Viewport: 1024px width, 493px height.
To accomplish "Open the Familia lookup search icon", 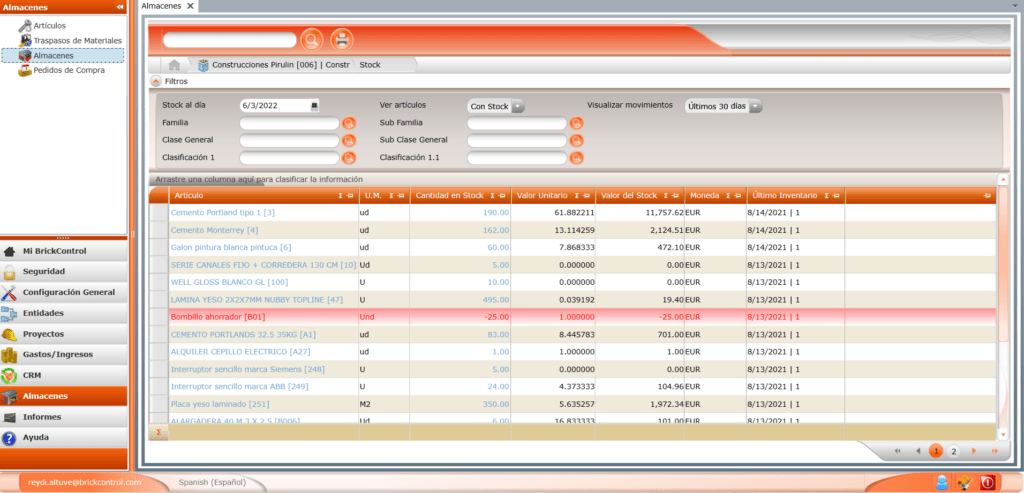I will (x=349, y=123).
